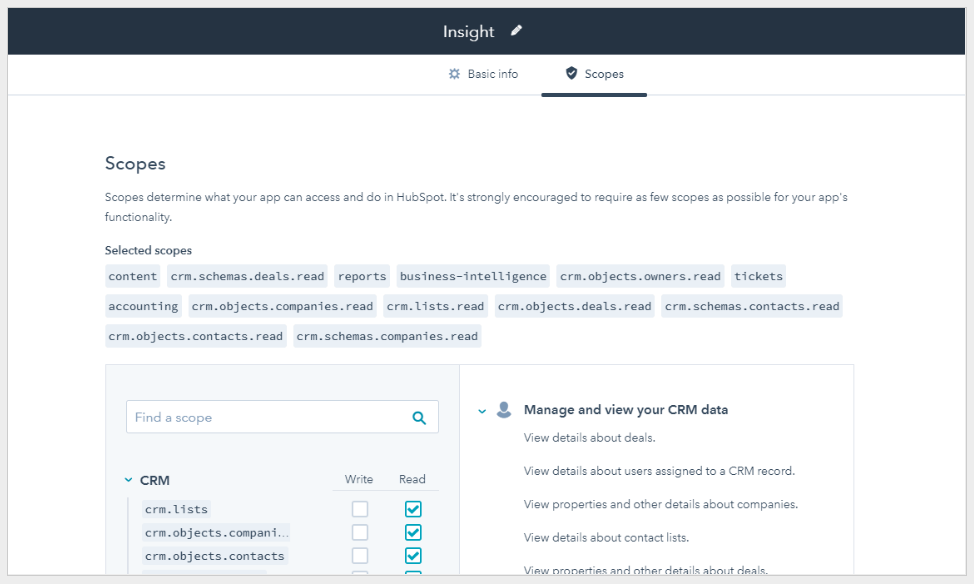Disable Read access for crm.objects.contacts
974x584 pixels.
tap(412, 555)
